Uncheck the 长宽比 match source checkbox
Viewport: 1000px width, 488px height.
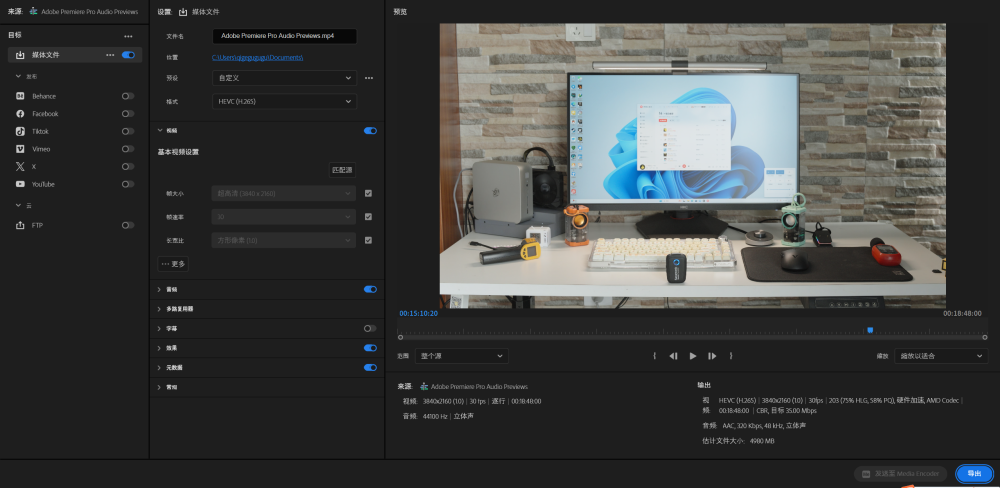tap(368, 240)
